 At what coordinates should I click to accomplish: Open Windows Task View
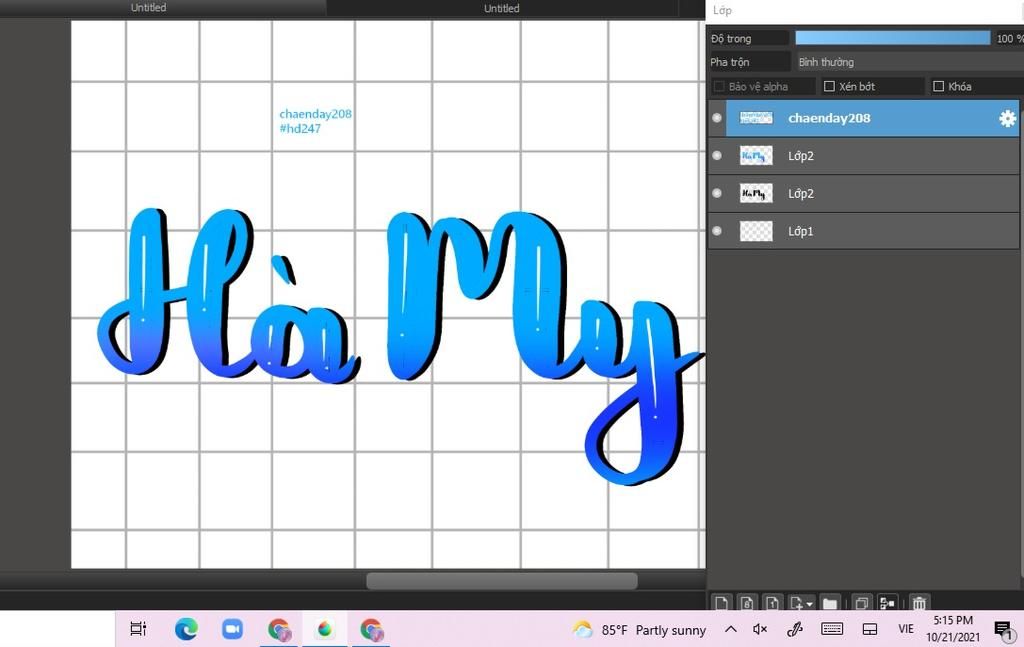tap(138, 629)
